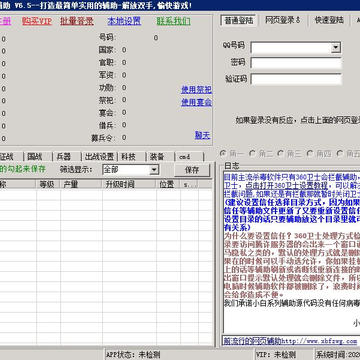Click the 联系我们 link
This screenshot has width=360, height=360.
pos(173,21)
